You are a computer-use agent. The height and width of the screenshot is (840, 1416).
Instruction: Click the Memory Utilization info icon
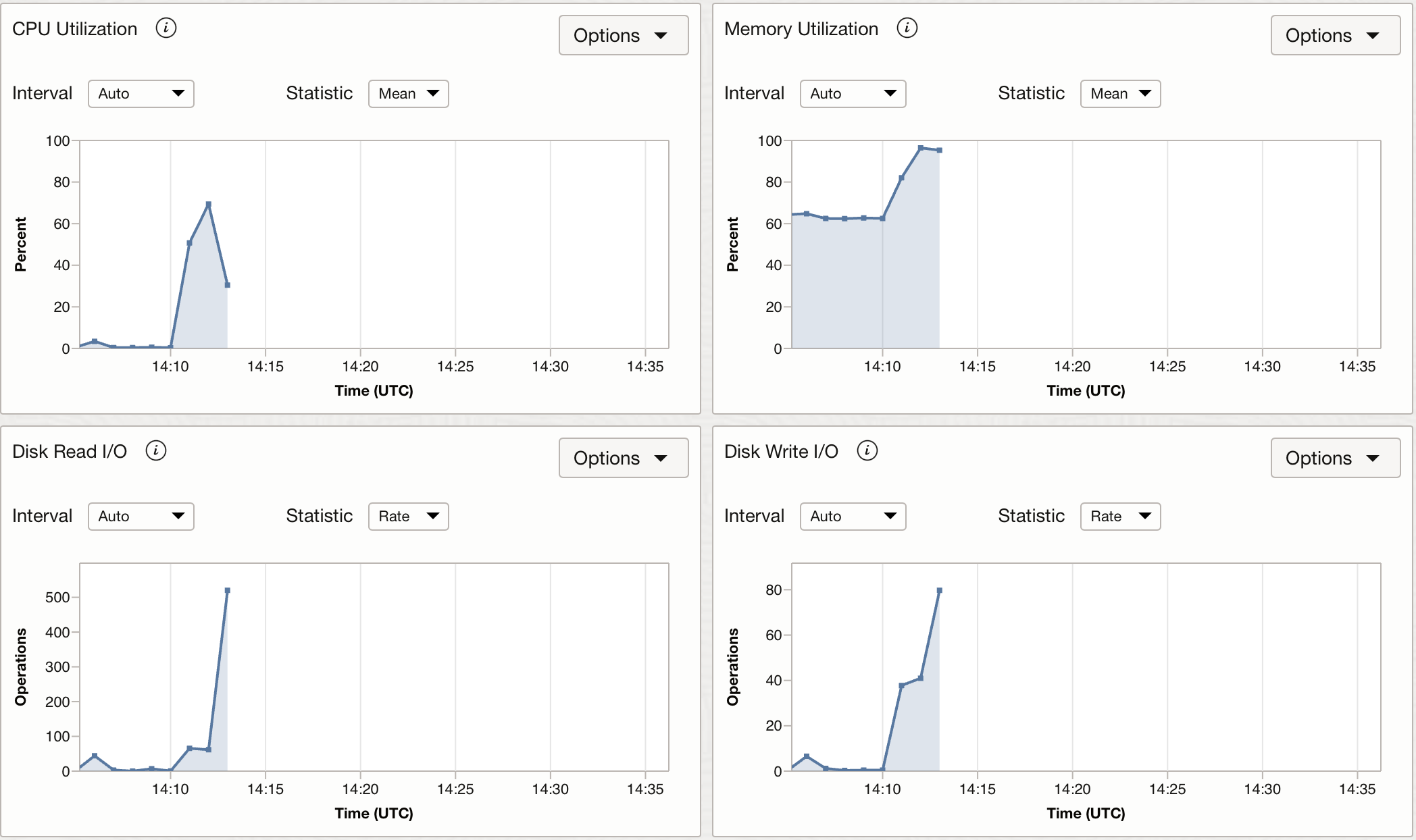point(907,28)
